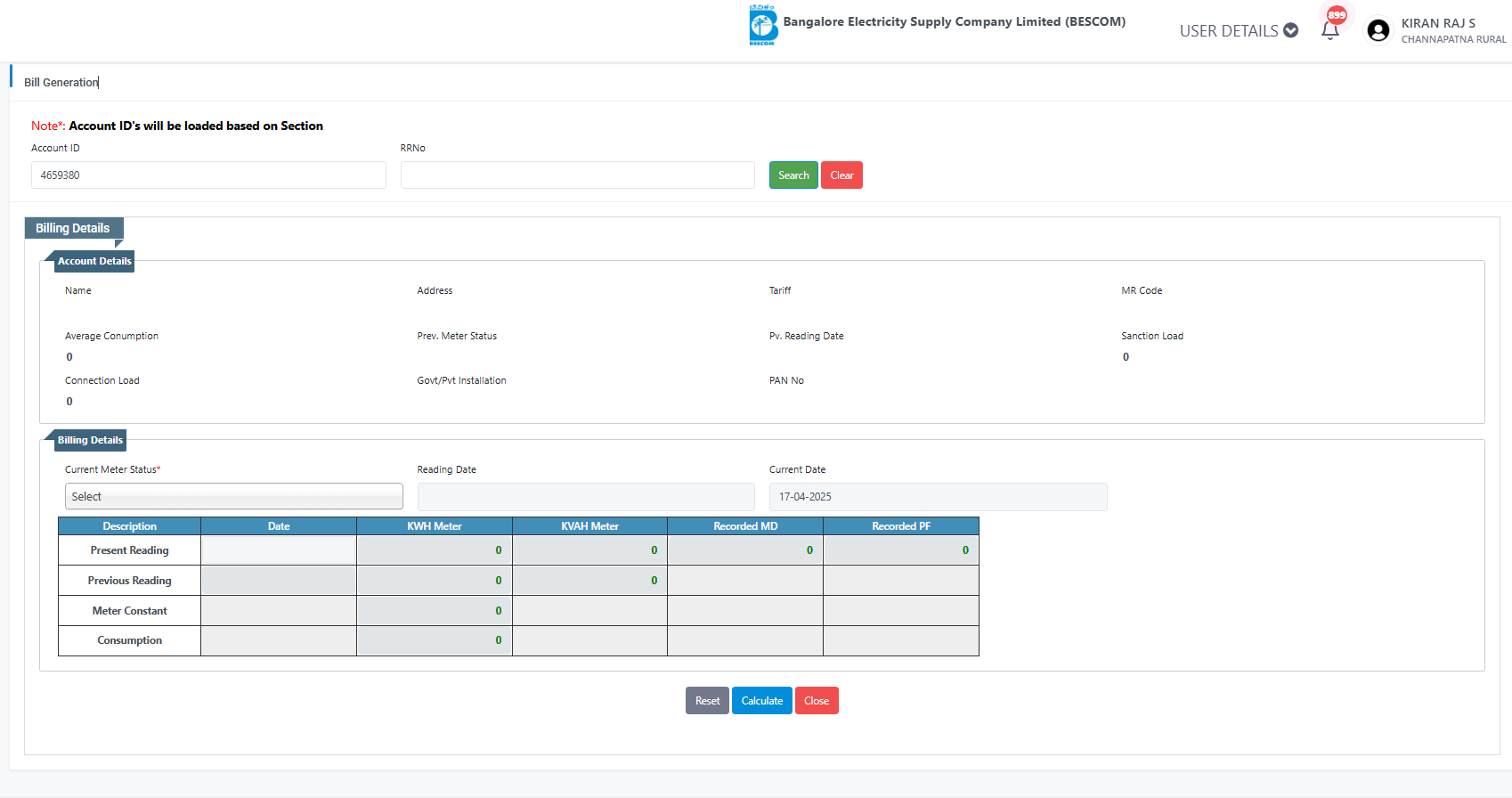
Task: Click the Name label in Account Details
Action: tap(78, 290)
